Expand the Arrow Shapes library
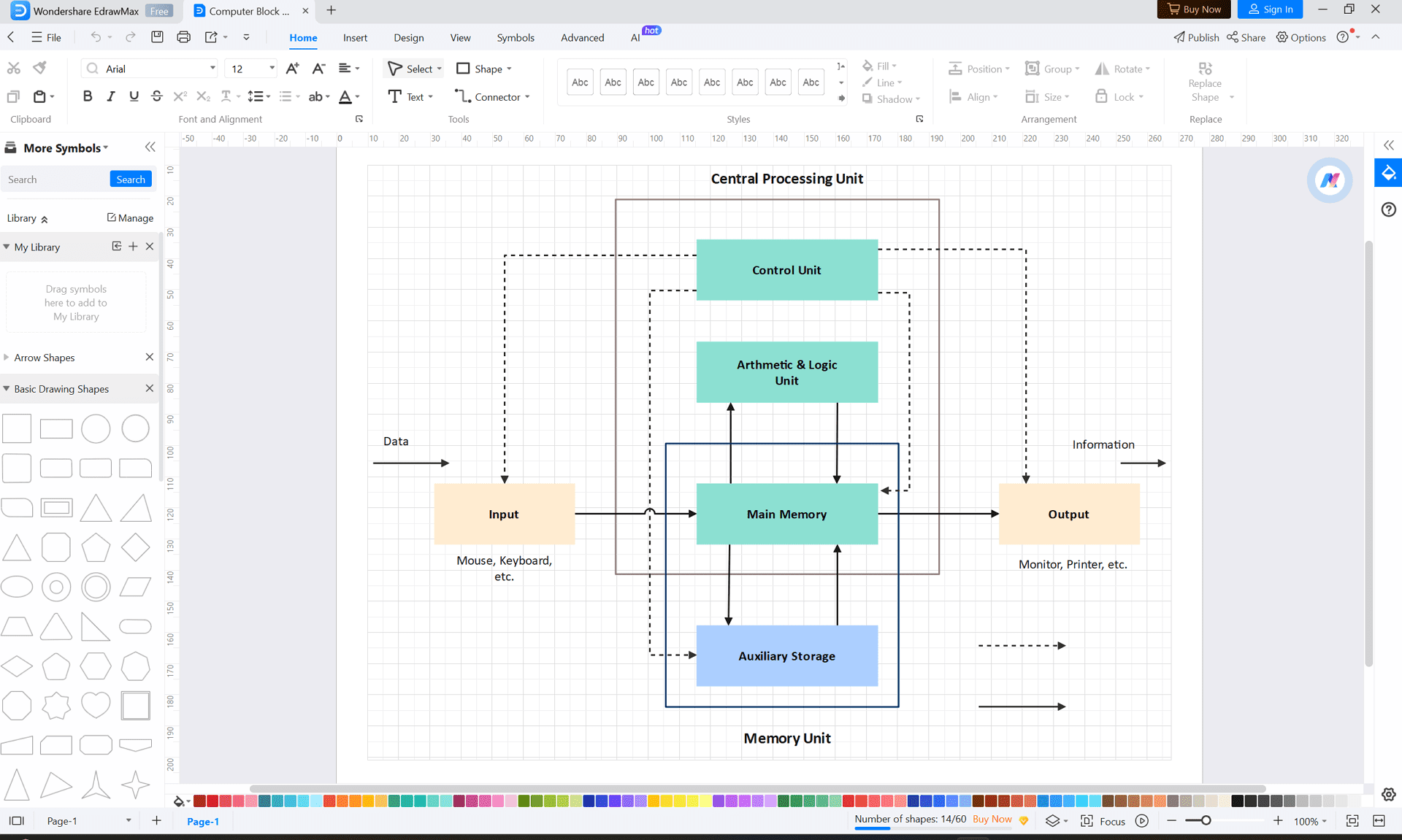 tap(7, 357)
